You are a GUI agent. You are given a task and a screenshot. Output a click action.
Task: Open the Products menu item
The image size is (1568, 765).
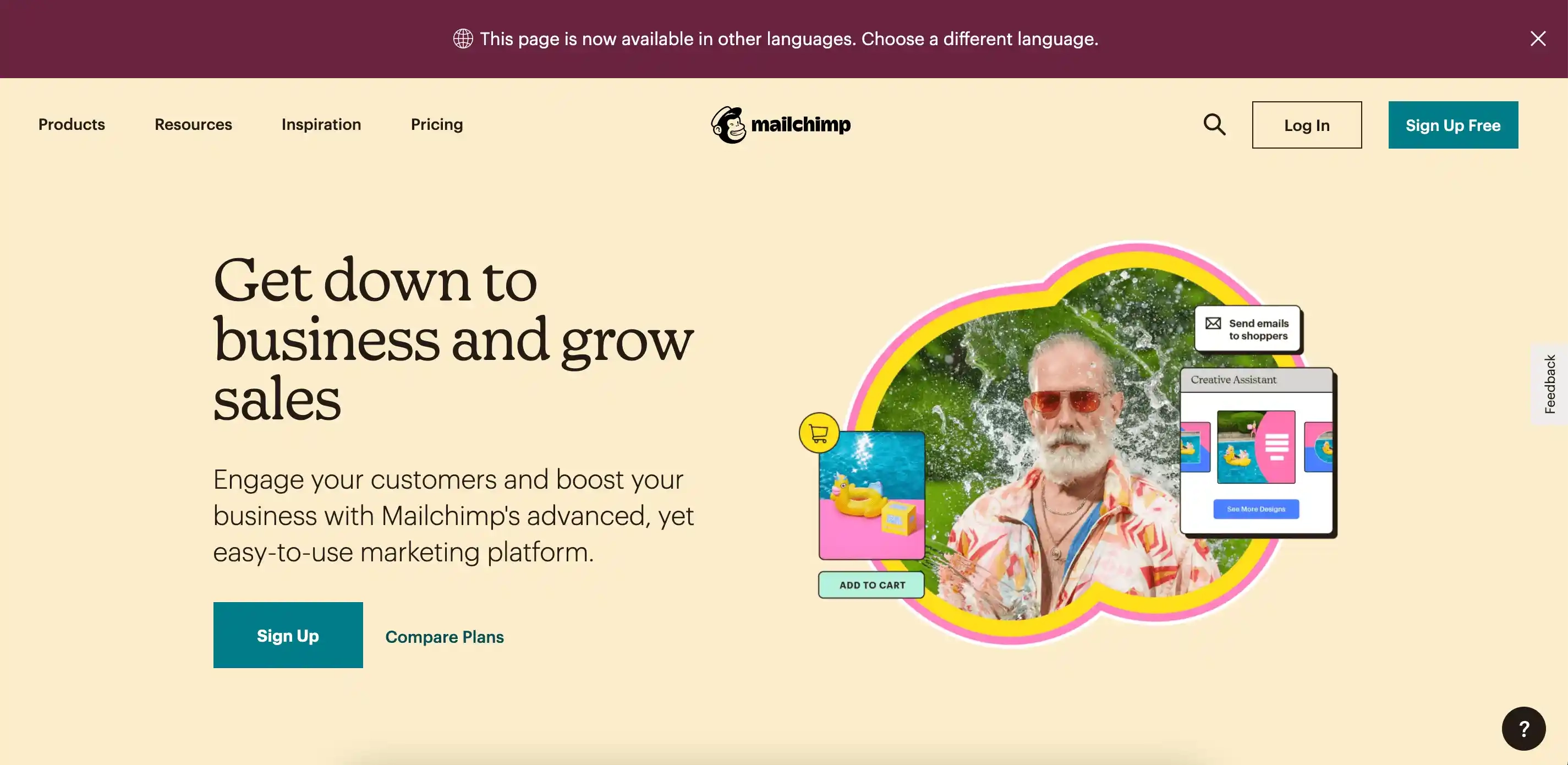point(71,124)
